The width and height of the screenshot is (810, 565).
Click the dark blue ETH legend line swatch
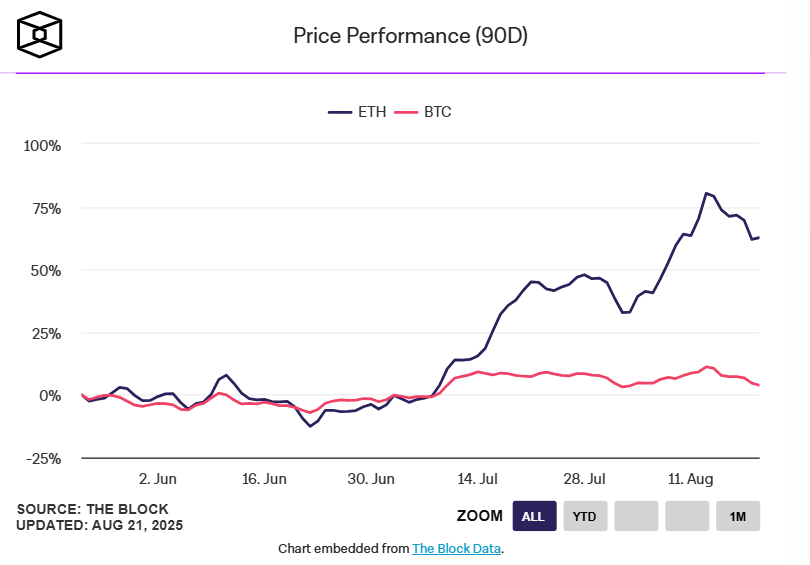[340, 112]
